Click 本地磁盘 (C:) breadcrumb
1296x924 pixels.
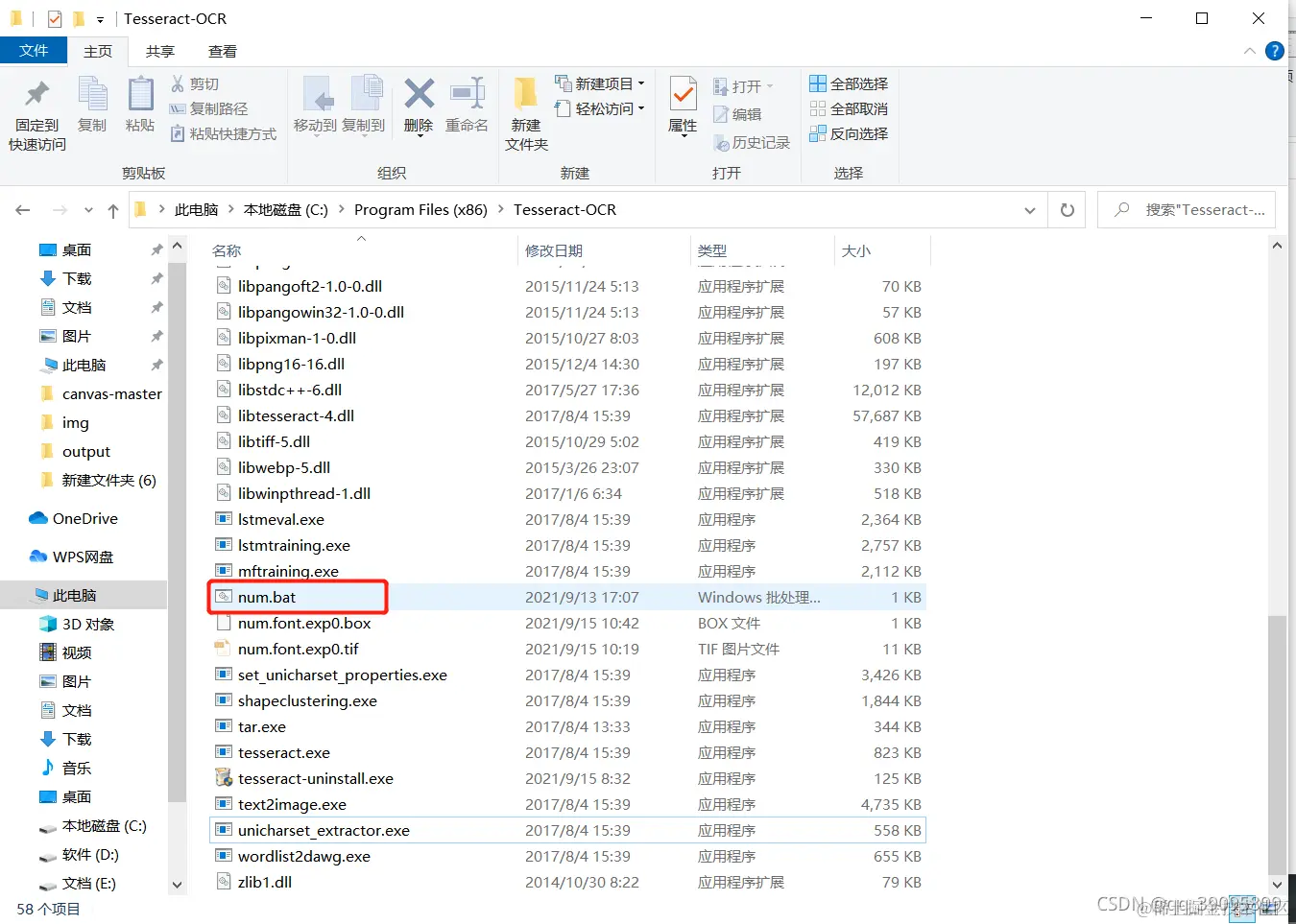pos(286,209)
